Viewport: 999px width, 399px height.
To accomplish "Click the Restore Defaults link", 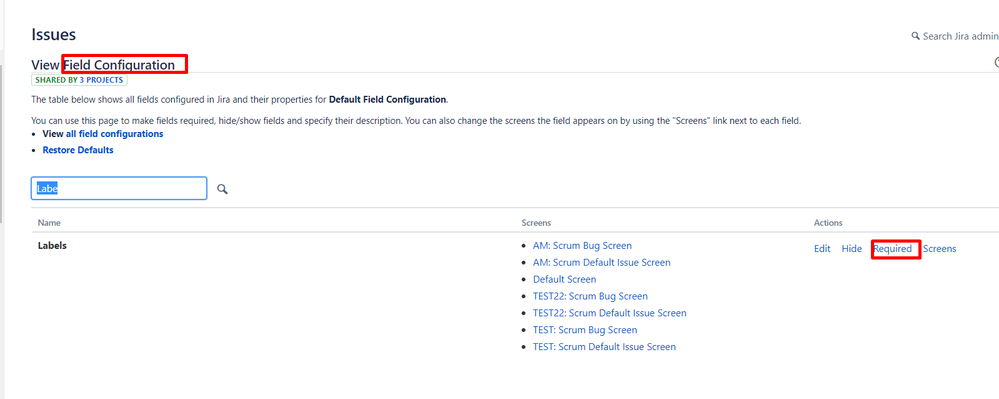I will pos(78,150).
